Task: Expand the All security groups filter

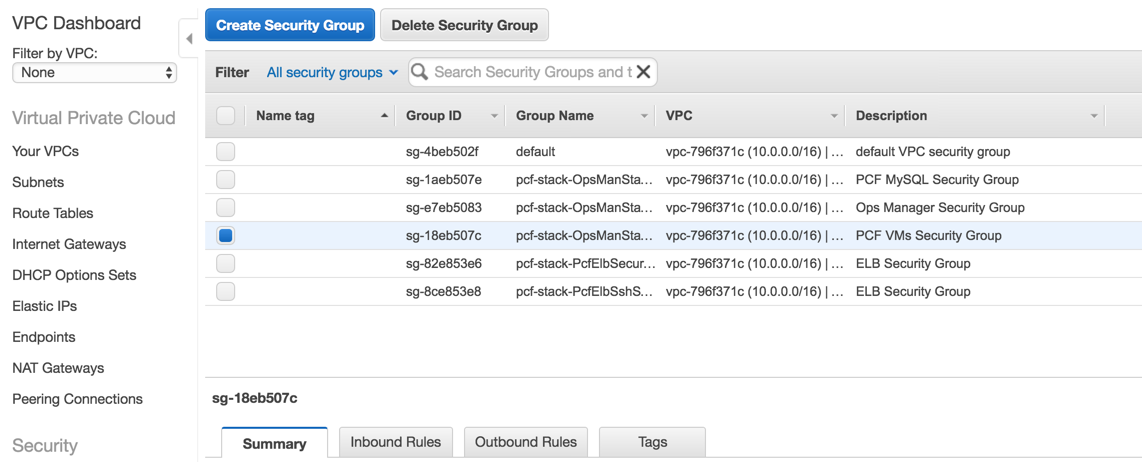Action: pyautogui.click(x=332, y=72)
